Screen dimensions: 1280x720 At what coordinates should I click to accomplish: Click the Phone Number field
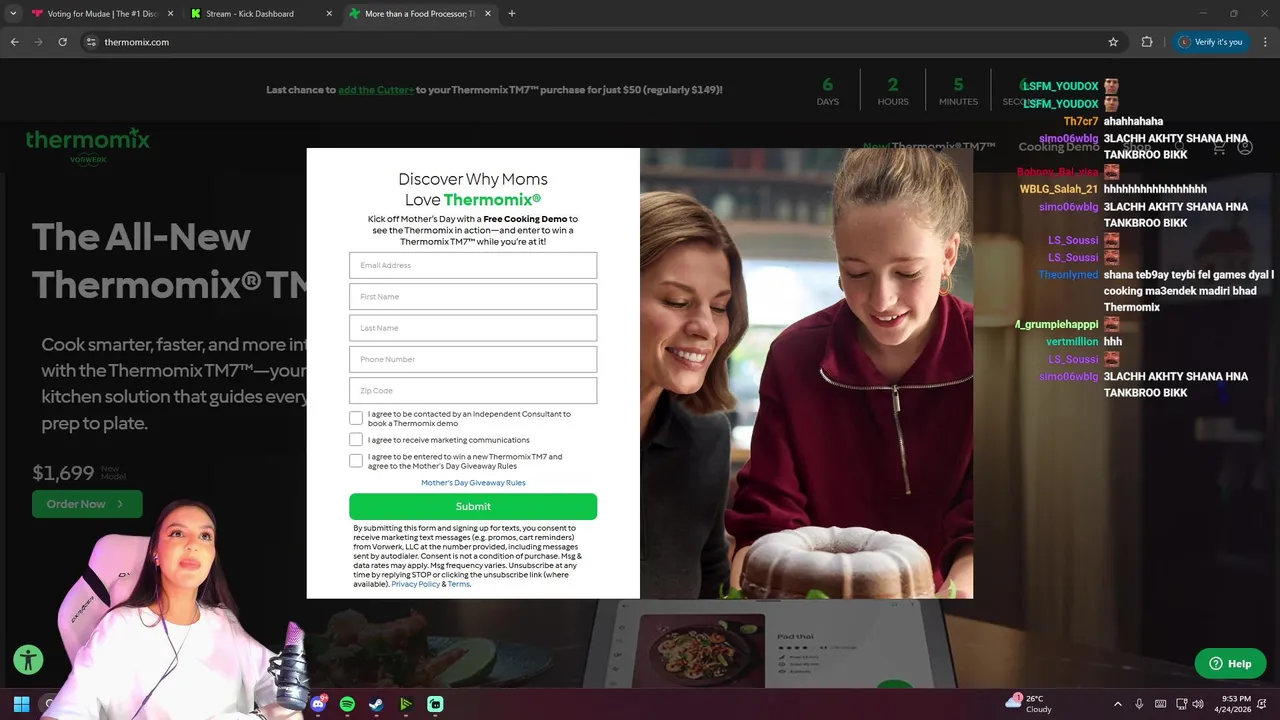coord(473,359)
